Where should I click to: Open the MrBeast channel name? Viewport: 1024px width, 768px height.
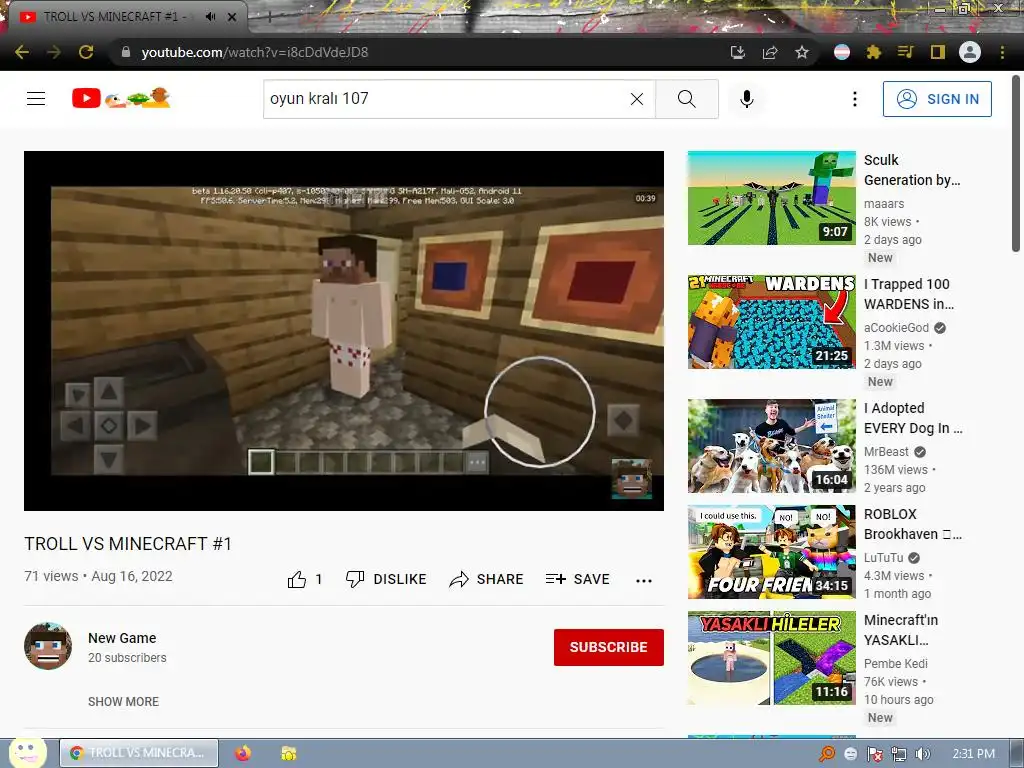[x=886, y=452]
